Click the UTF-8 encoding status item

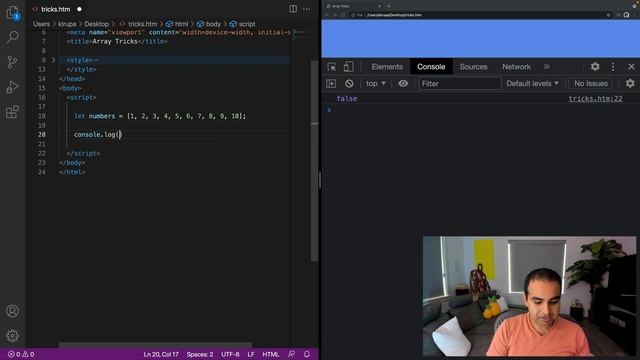coord(230,354)
